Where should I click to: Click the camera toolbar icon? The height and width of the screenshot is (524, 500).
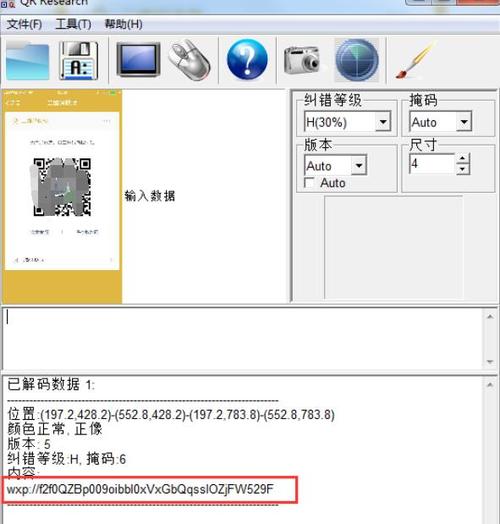pos(302,60)
